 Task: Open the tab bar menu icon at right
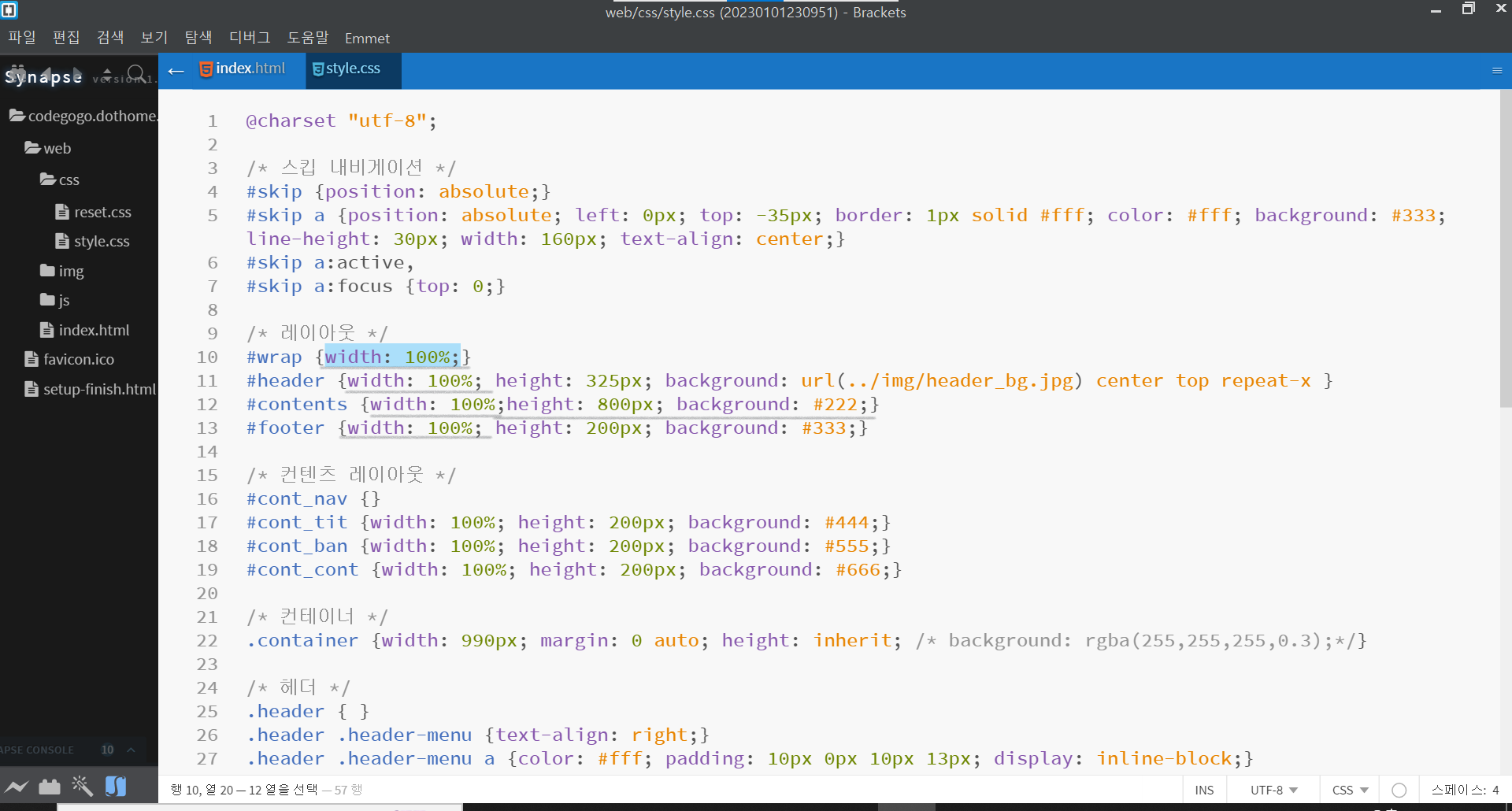pos(1497,71)
